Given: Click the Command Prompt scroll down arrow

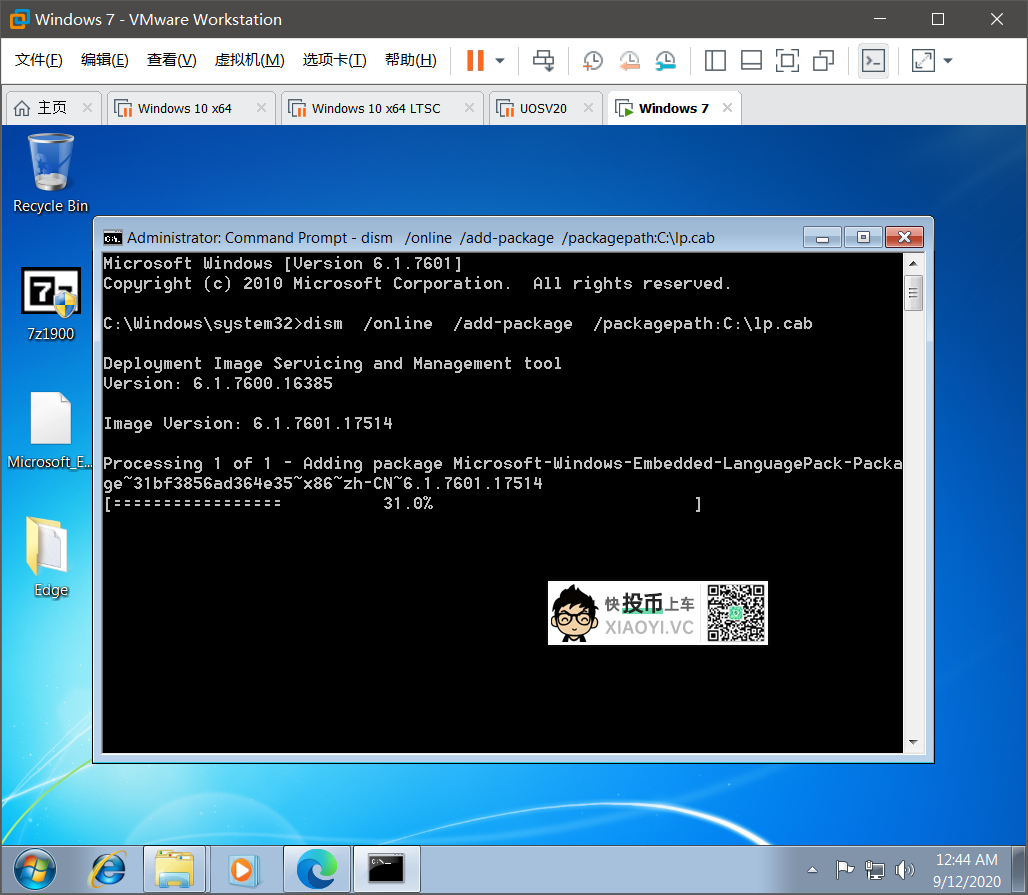Looking at the screenshot, I should coord(913,742).
